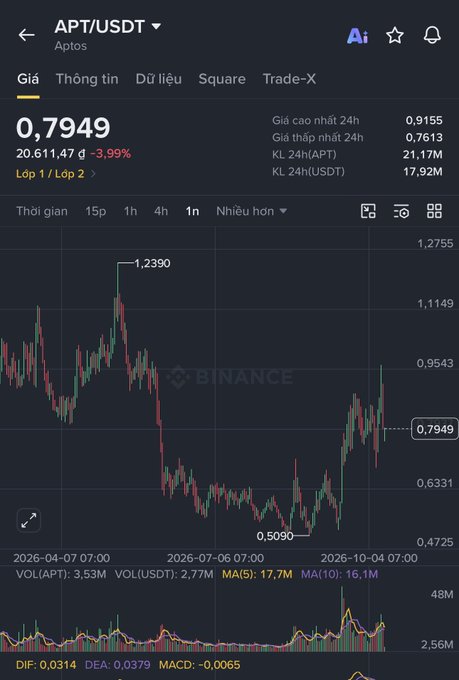Tap the MA(10): 16,1M indicator label

(339, 574)
